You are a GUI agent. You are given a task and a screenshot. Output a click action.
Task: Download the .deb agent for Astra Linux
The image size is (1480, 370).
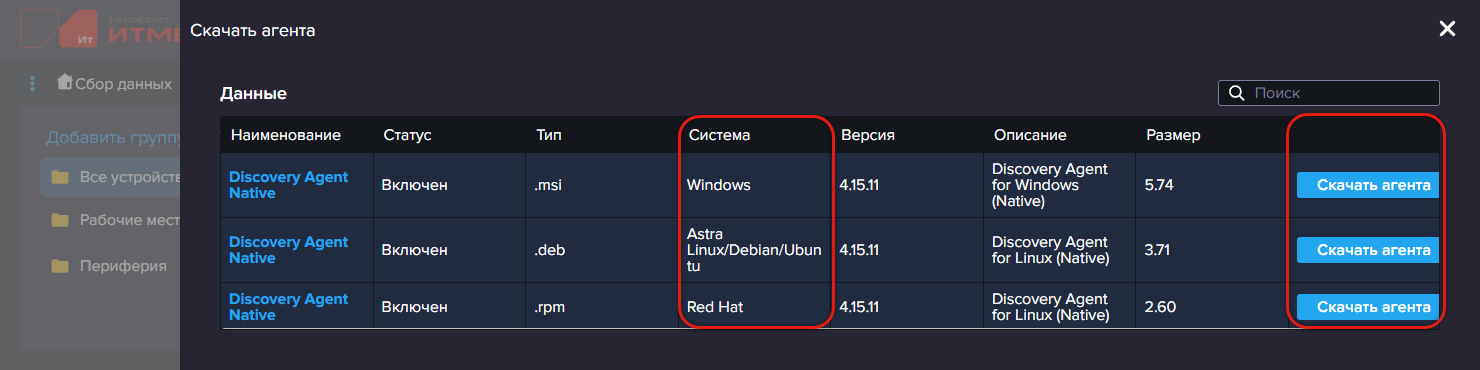tap(1367, 250)
